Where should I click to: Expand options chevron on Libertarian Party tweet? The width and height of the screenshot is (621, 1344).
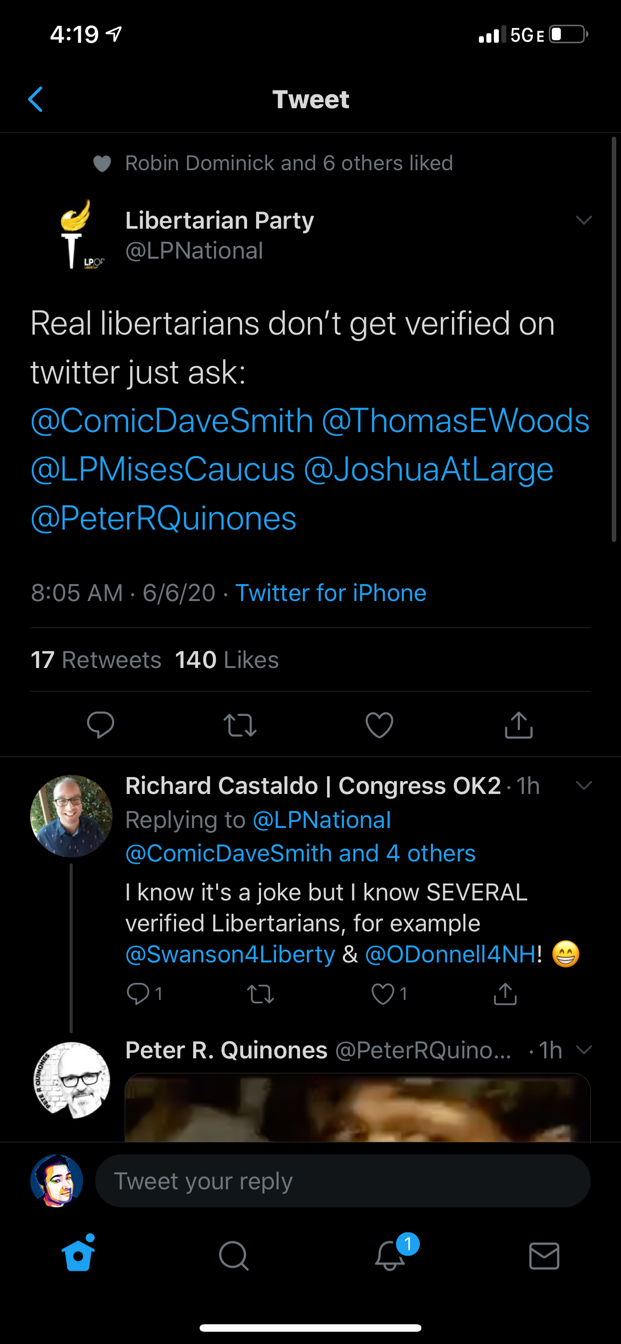(584, 220)
